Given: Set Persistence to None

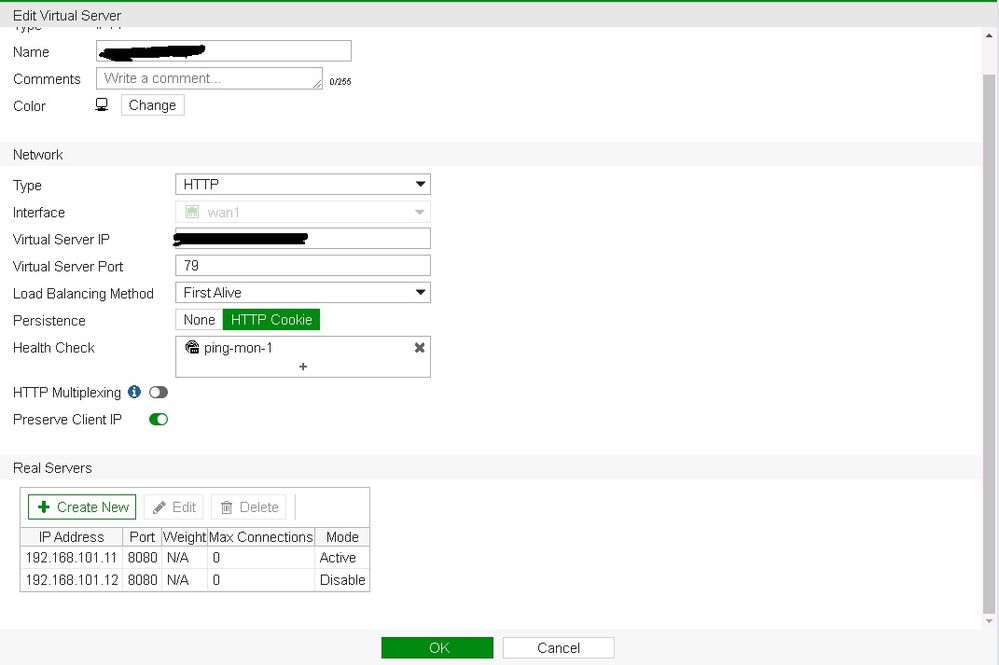Looking at the screenshot, I should (199, 320).
